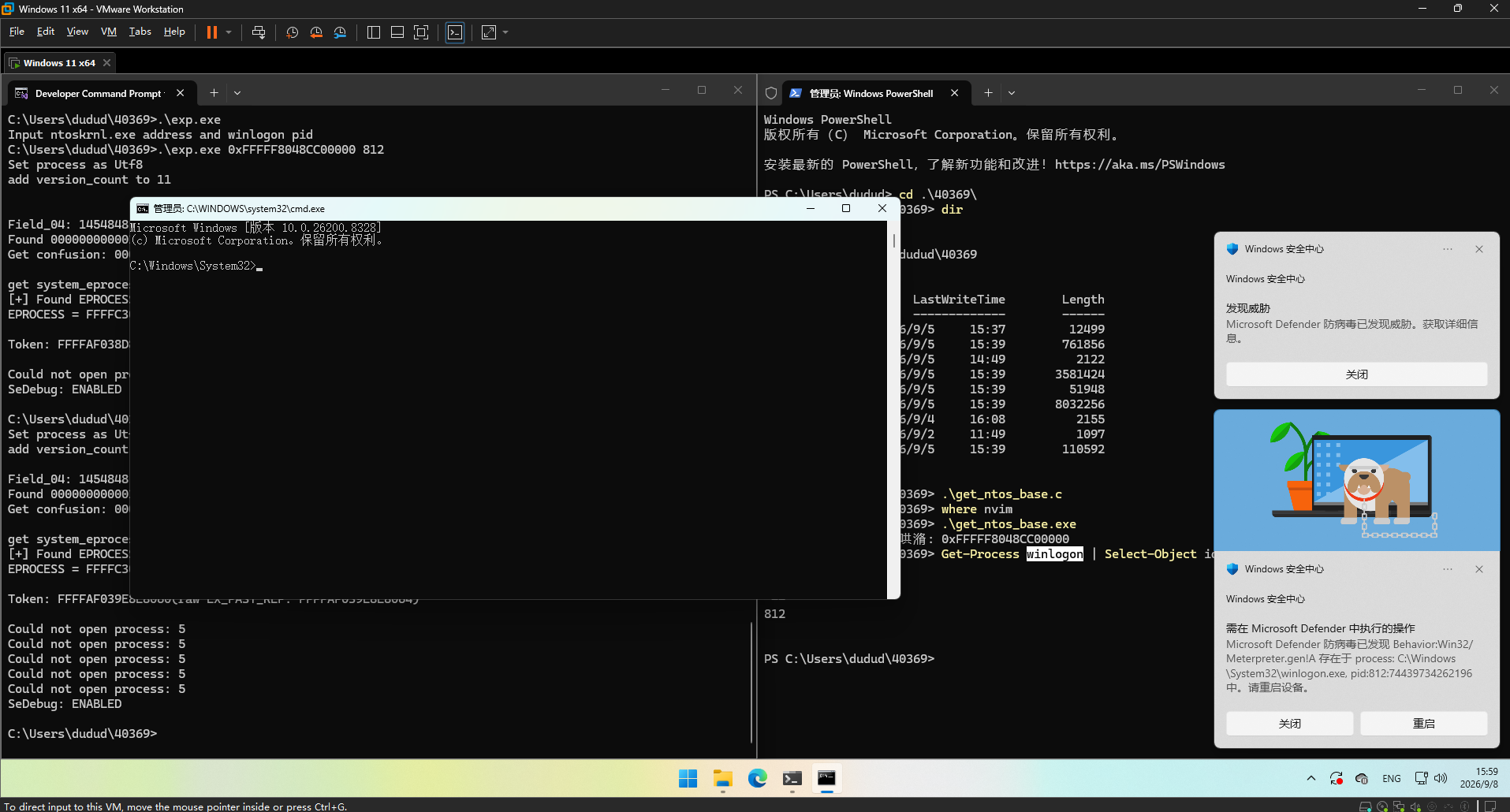Open the VMware View menu
Viewport: 1510px width, 812px height.
tap(77, 32)
